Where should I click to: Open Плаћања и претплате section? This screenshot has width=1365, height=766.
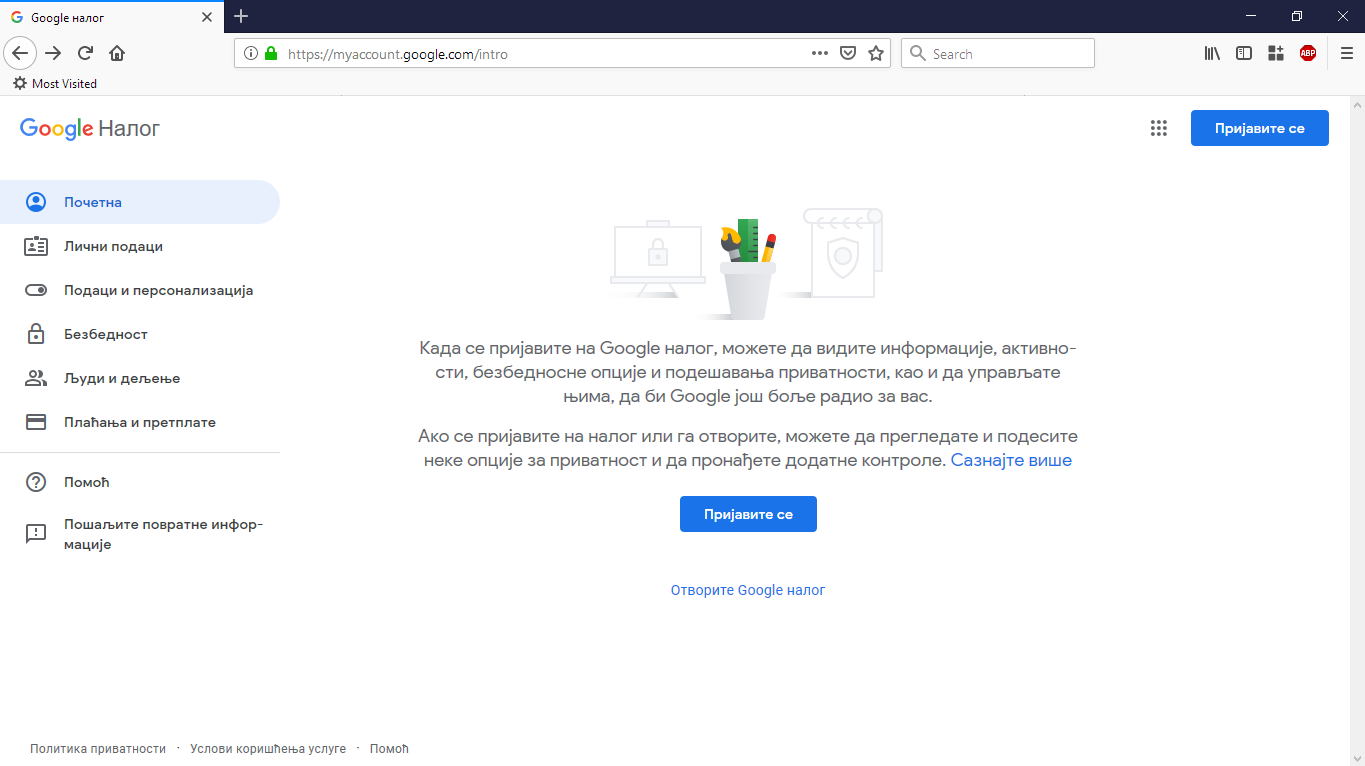(139, 422)
